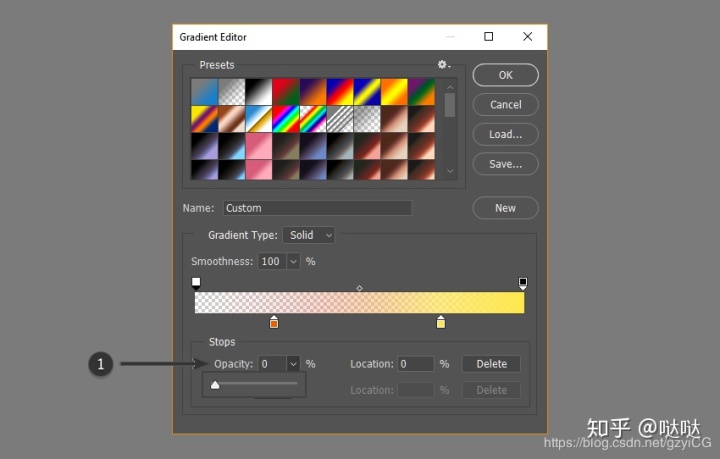
Task: Click the Presets section label
Action: 217,65
